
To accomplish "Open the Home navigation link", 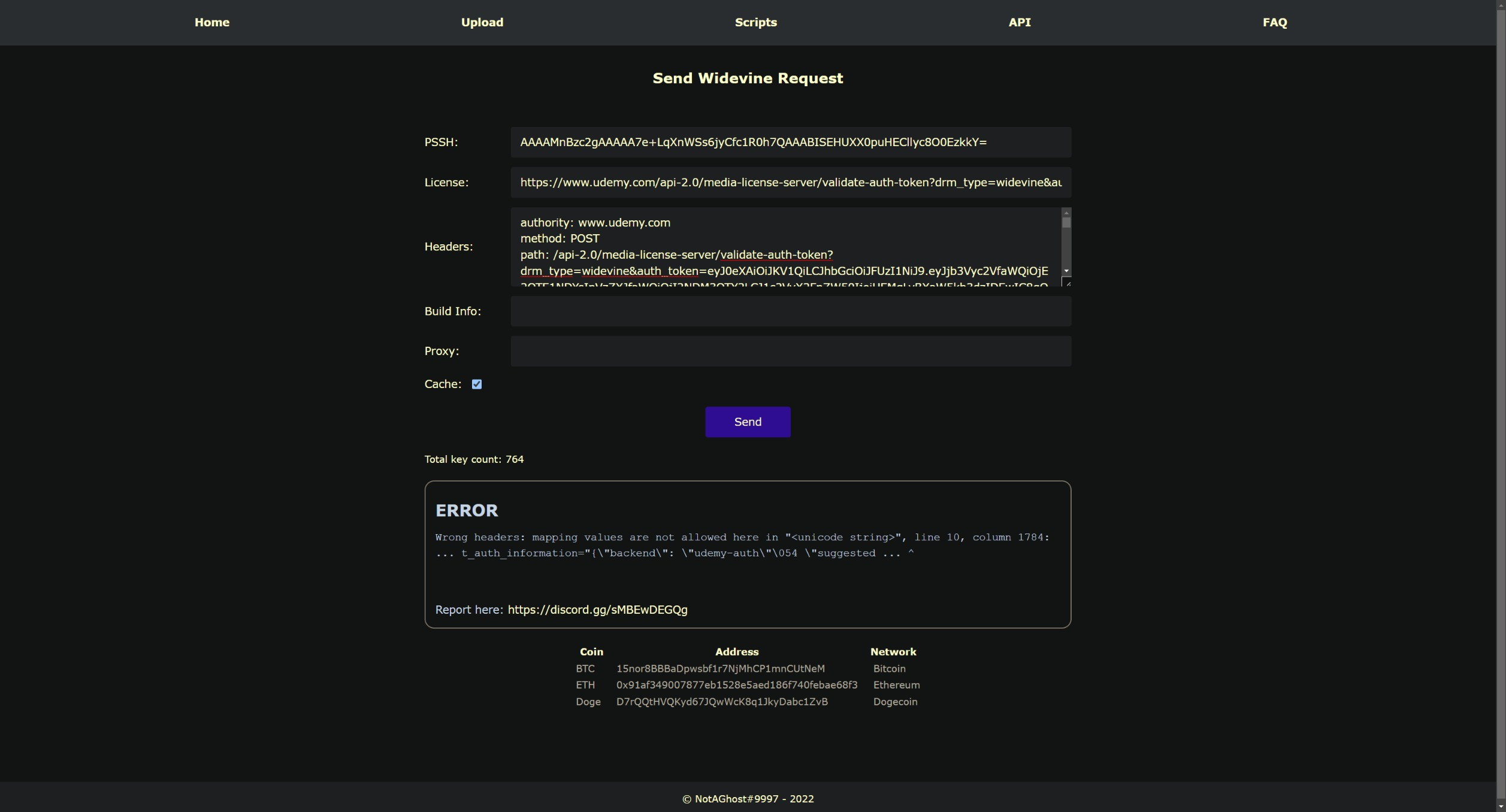I will pyautogui.click(x=212, y=22).
